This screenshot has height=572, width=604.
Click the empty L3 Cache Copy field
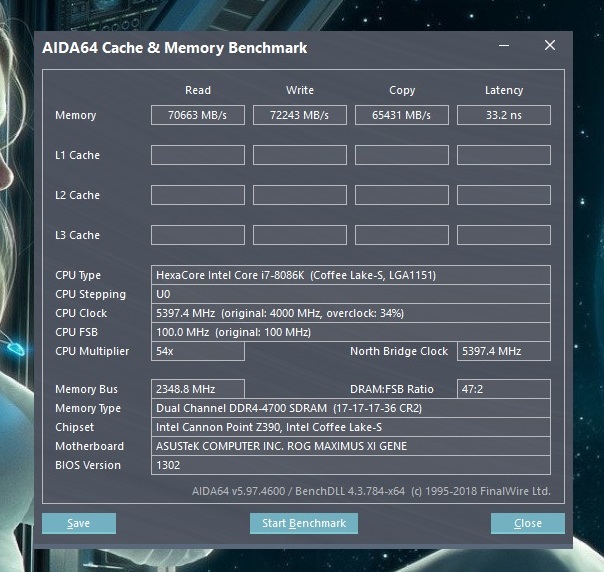(x=402, y=235)
